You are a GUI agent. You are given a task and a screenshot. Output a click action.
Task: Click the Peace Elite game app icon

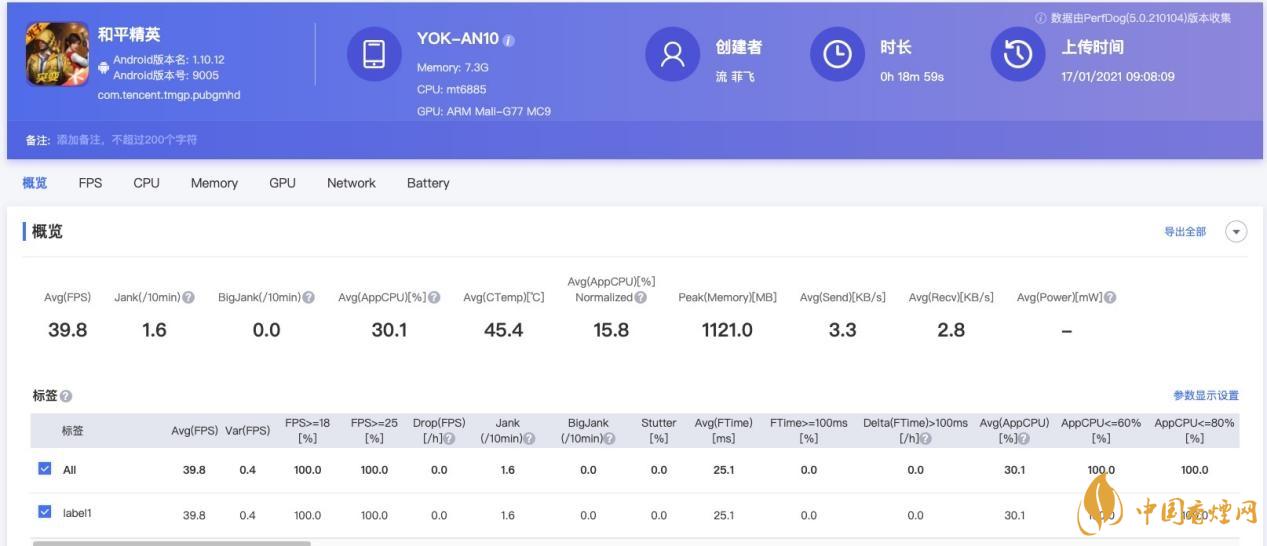click(x=57, y=54)
